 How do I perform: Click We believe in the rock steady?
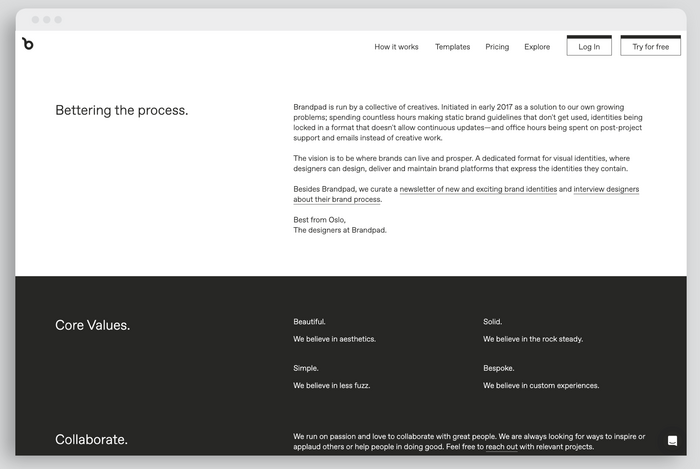pos(533,339)
